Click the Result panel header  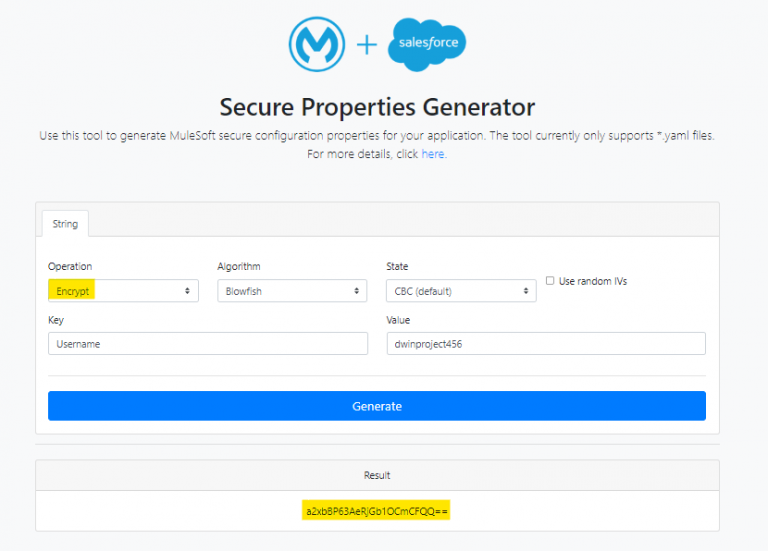pyautogui.click(x=377, y=475)
